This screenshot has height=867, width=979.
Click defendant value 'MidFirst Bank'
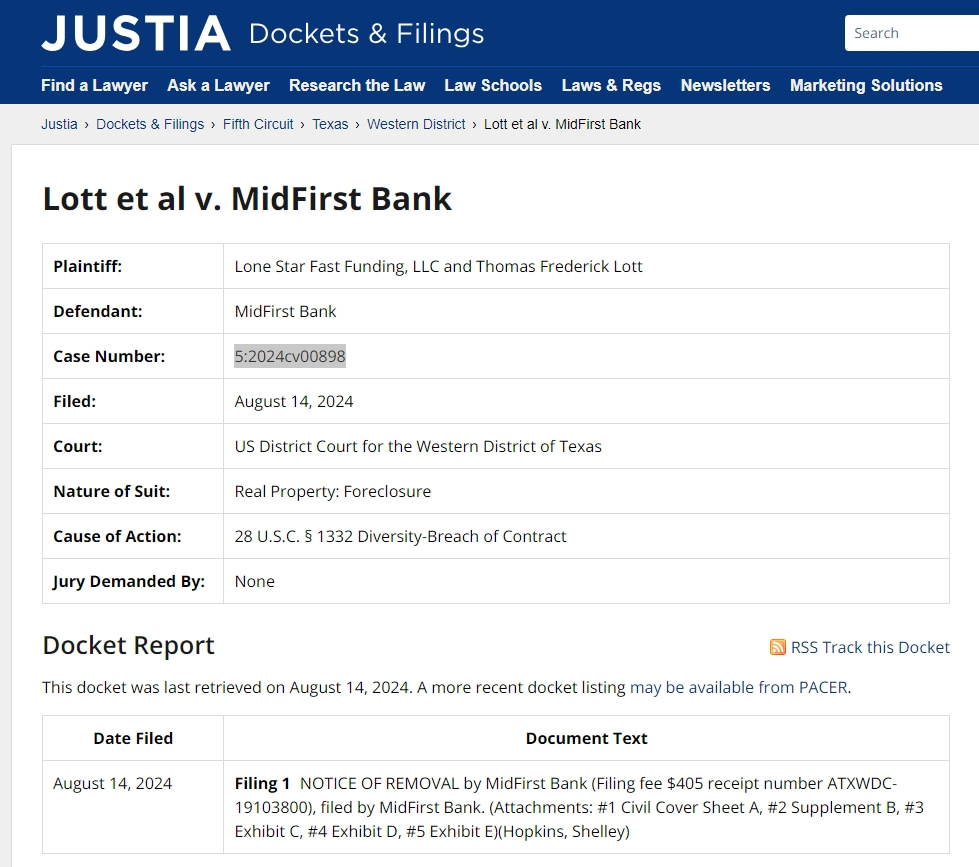285,311
